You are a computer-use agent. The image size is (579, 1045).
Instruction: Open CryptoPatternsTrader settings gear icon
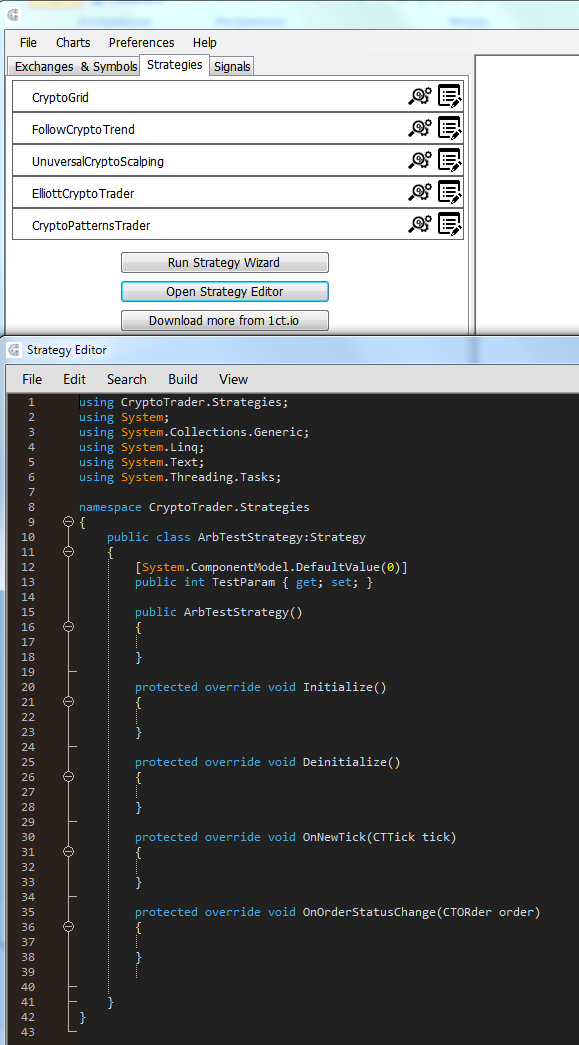click(x=420, y=225)
